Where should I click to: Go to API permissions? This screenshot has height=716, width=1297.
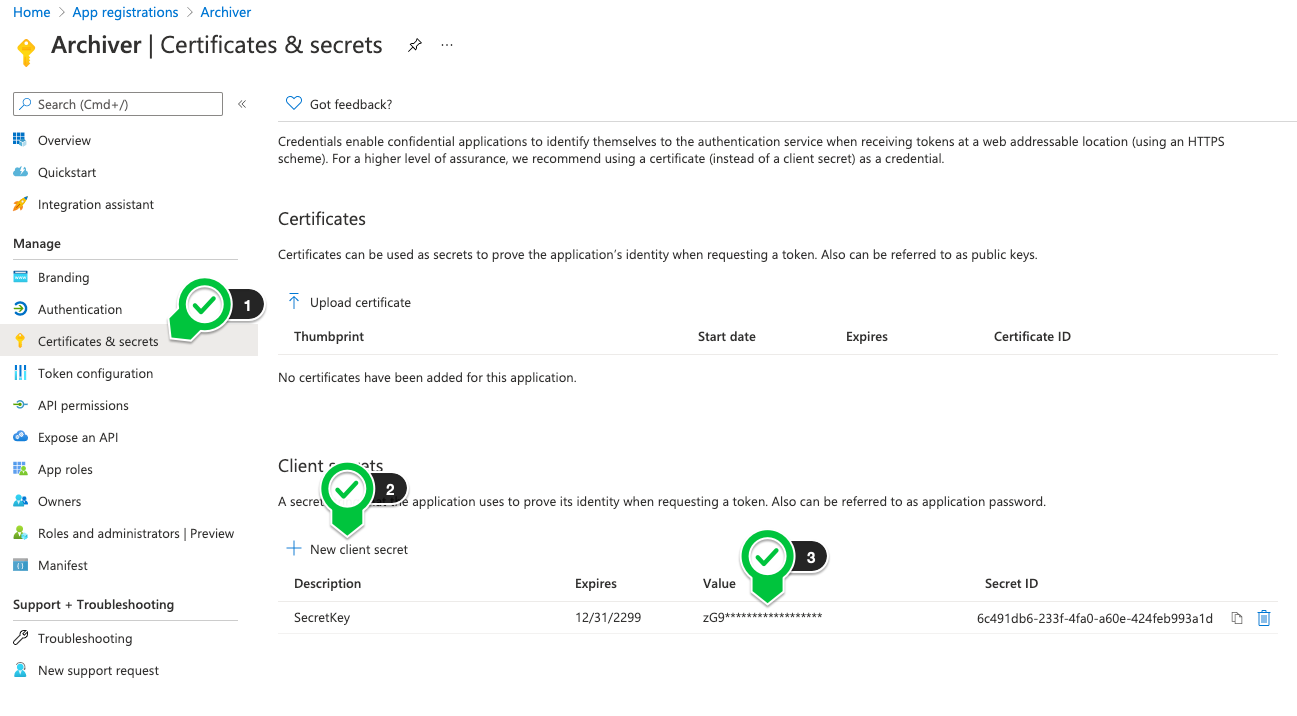point(83,405)
